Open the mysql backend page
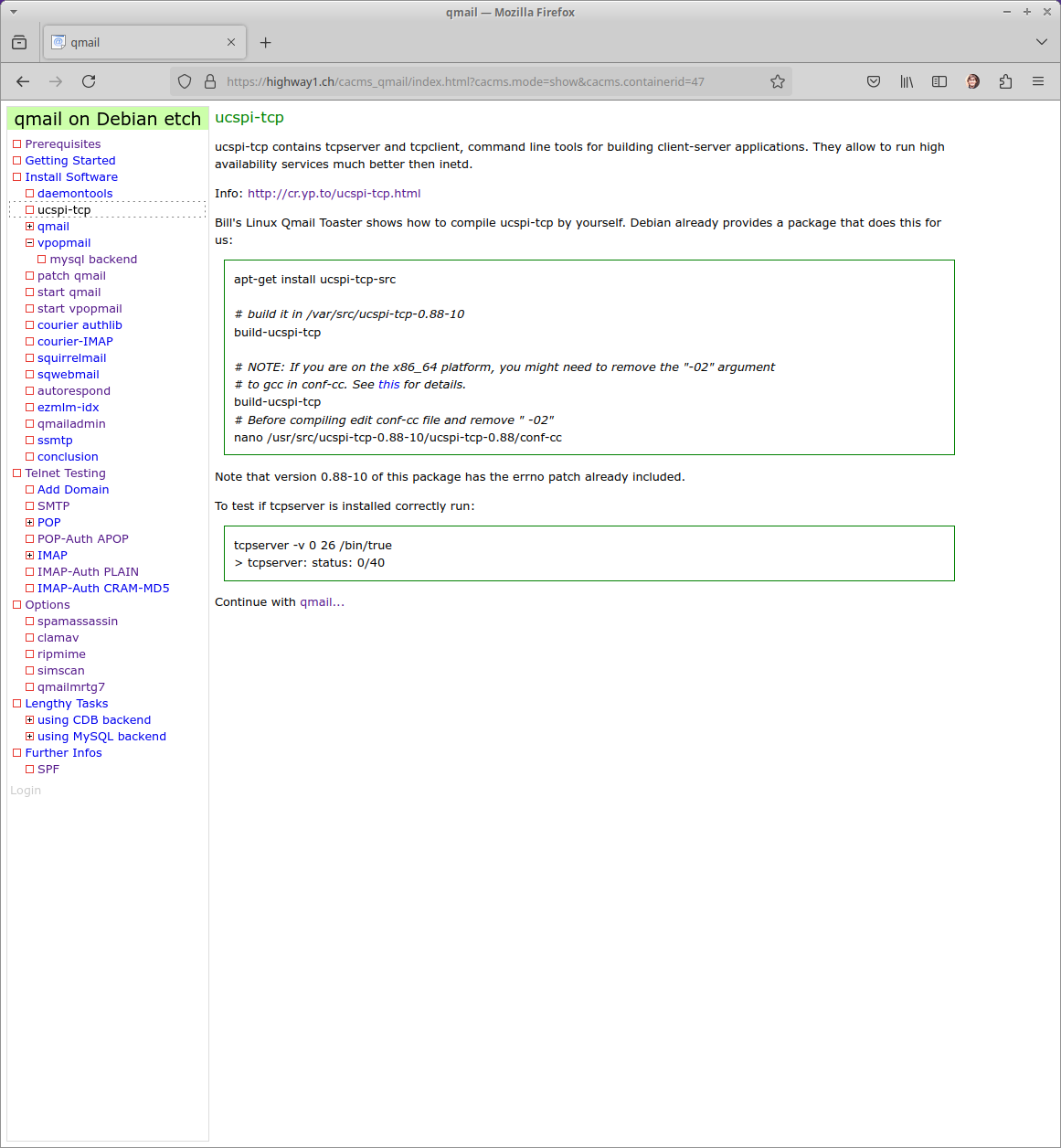 (93, 260)
